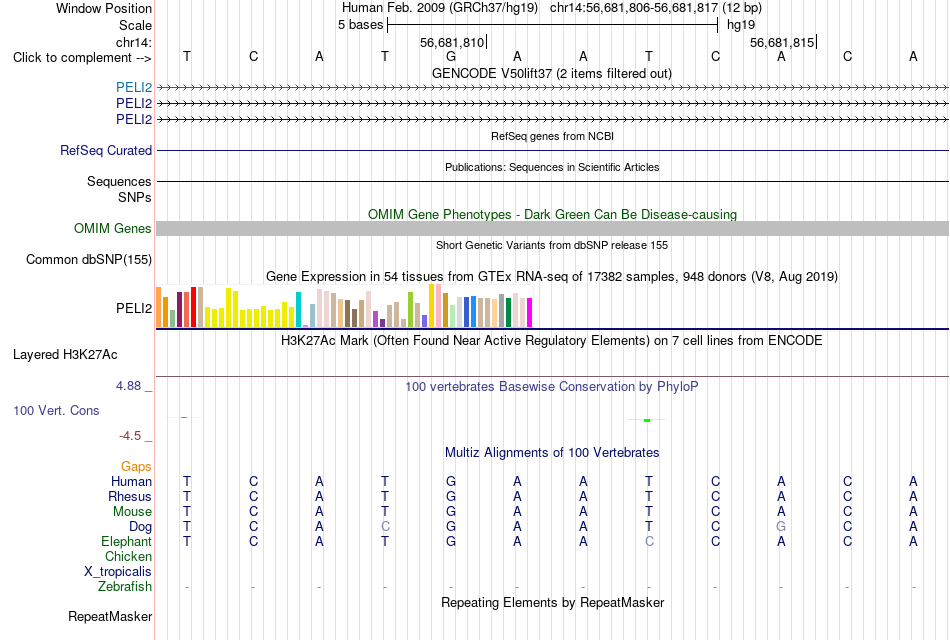Select the "Dog" species label
This screenshot has width=950, height=640.
[140, 527]
